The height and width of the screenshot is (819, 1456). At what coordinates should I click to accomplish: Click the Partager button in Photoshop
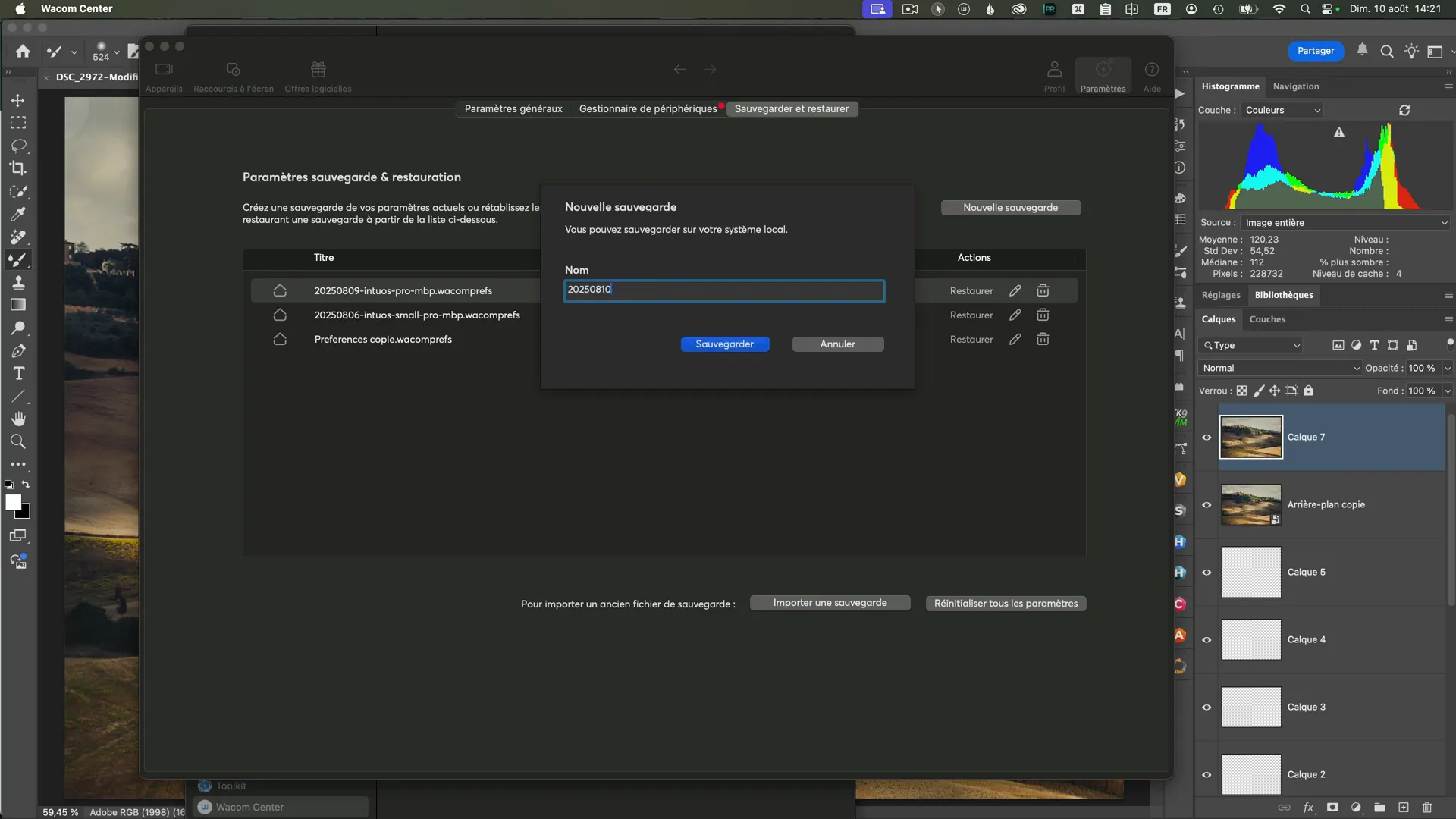[x=1316, y=51]
